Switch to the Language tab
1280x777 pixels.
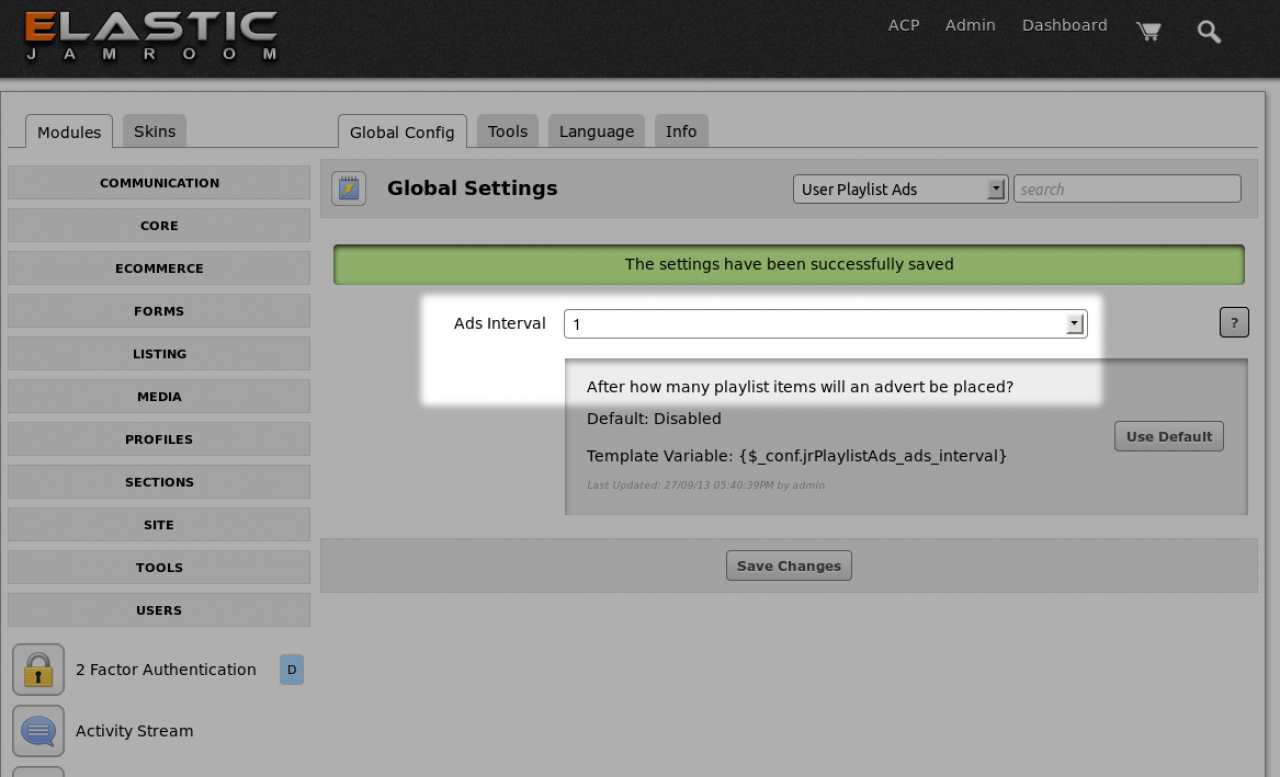tap(596, 131)
